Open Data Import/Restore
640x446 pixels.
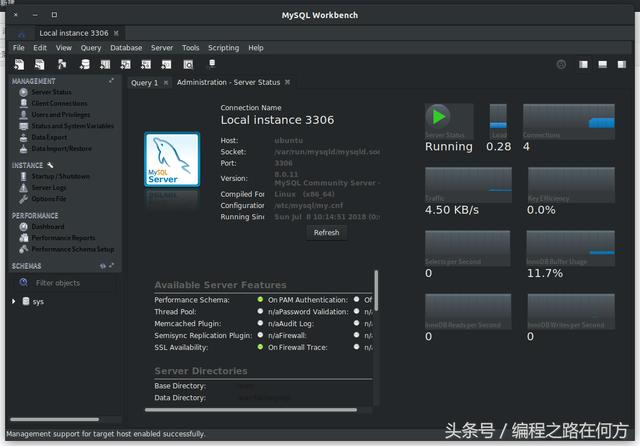(x=61, y=149)
